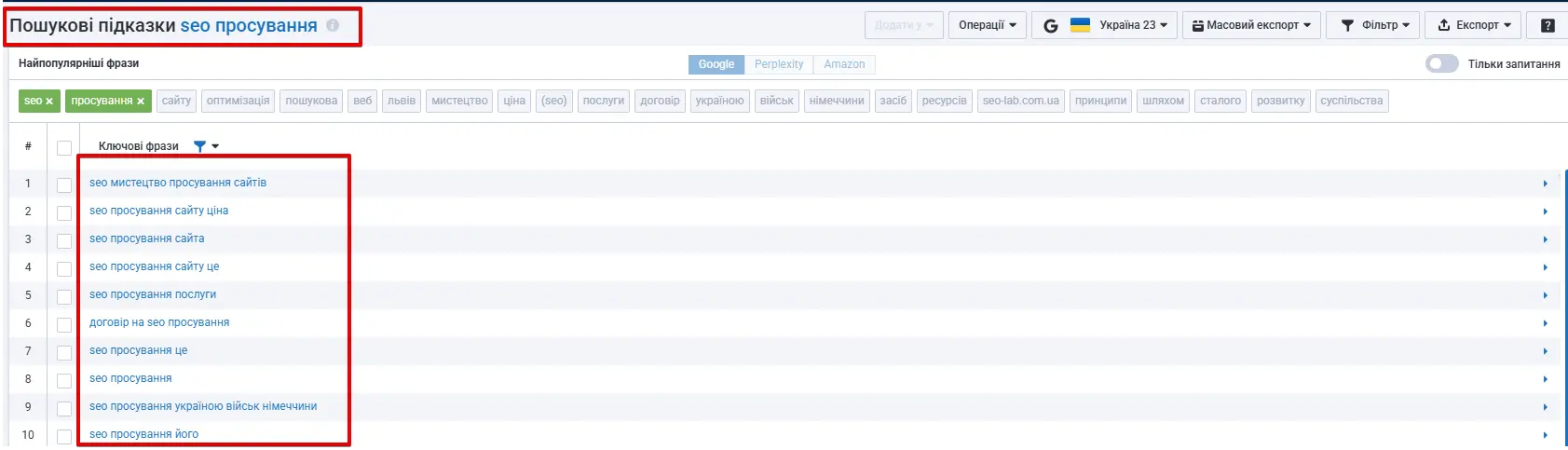
Task: Click the Google search engine icon
Action: 1050,25
